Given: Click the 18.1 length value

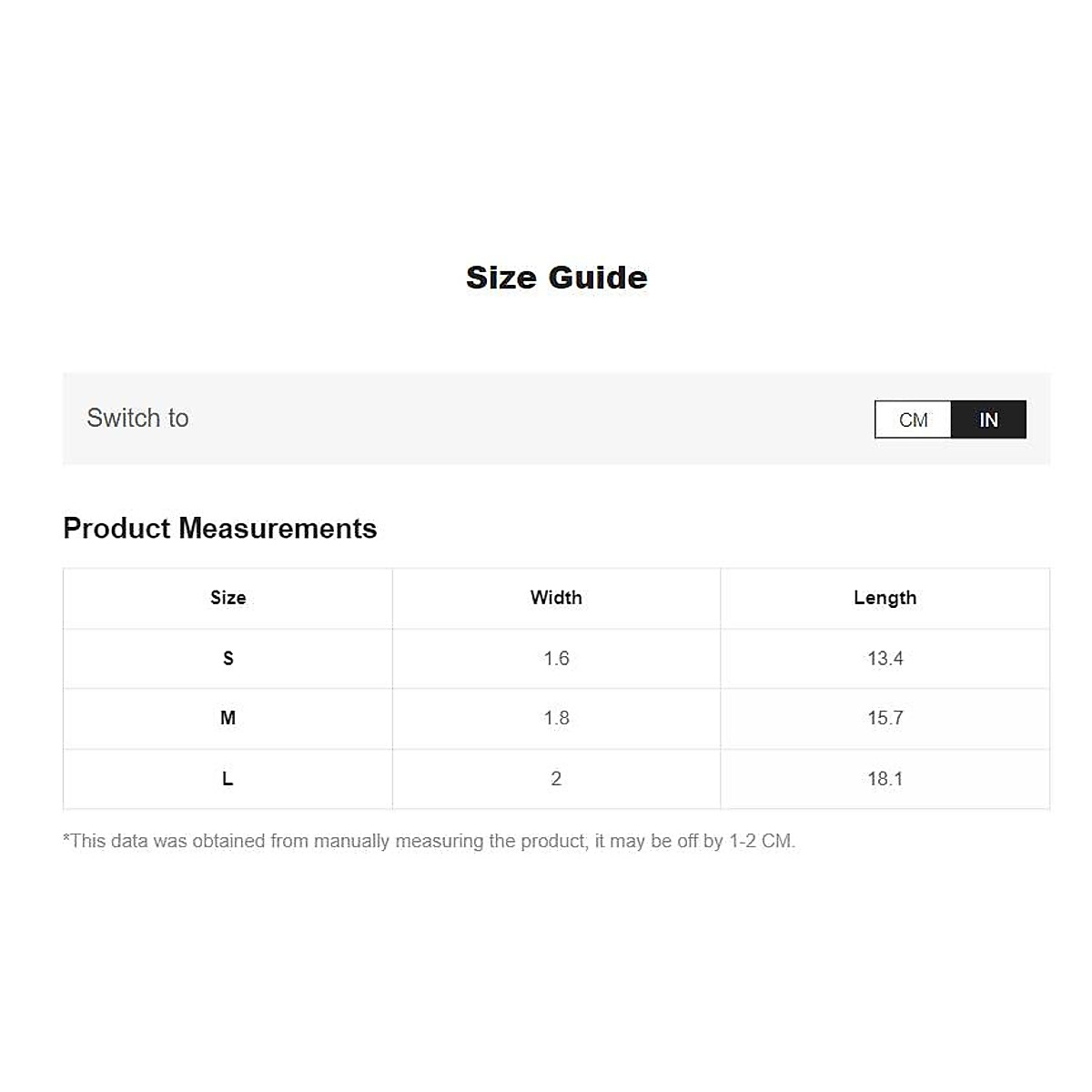Looking at the screenshot, I should coord(885,779).
